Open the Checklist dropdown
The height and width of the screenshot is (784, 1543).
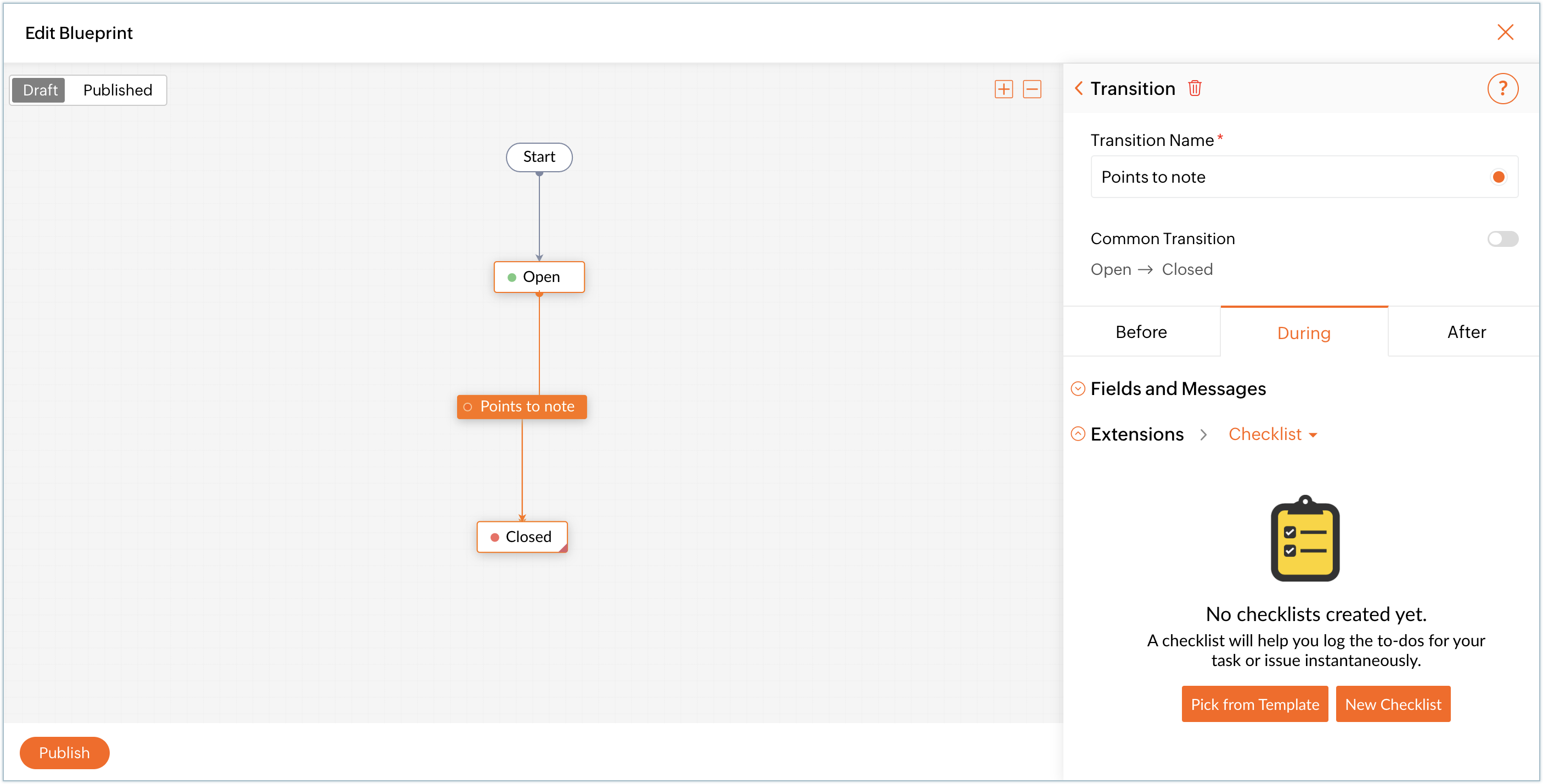click(1272, 434)
